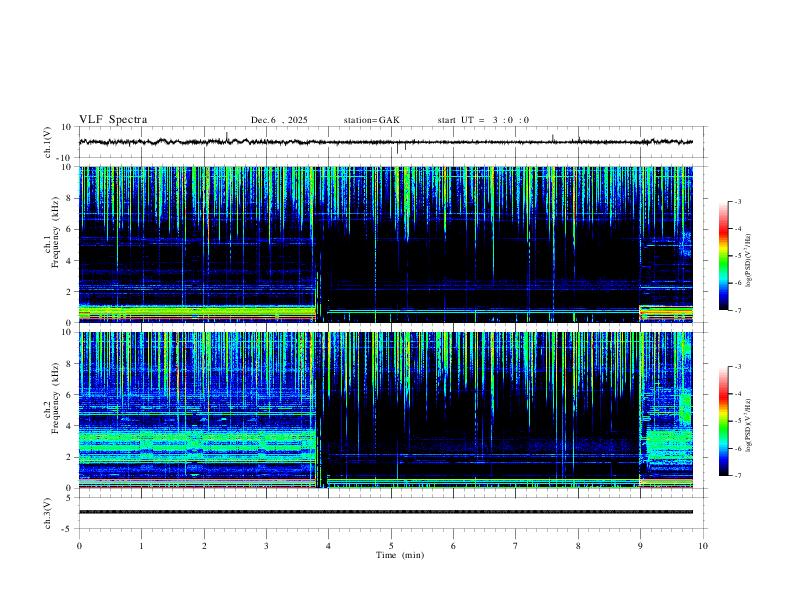Click the "station=GAK" label
The image size is (792, 612).
click(371, 120)
